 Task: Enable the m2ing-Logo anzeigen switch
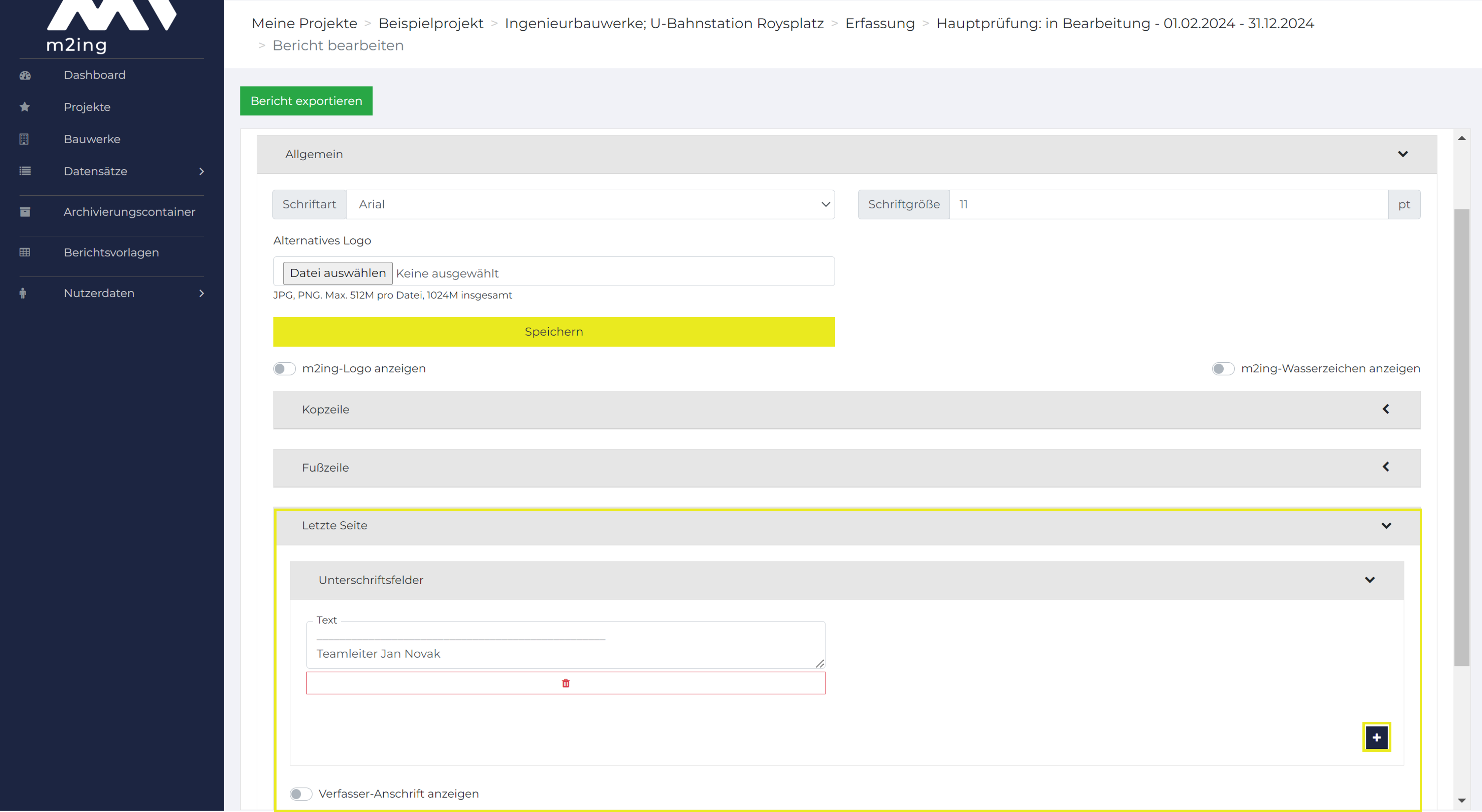[284, 369]
